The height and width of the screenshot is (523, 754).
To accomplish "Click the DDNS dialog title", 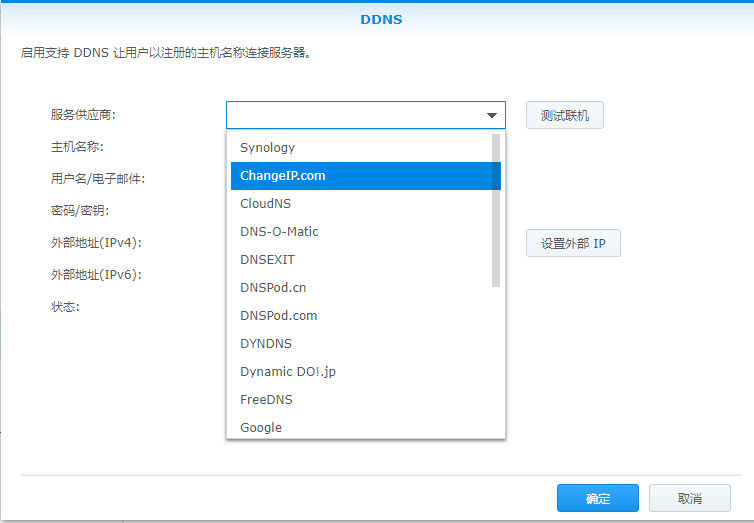I will pyautogui.click(x=381, y=20).
